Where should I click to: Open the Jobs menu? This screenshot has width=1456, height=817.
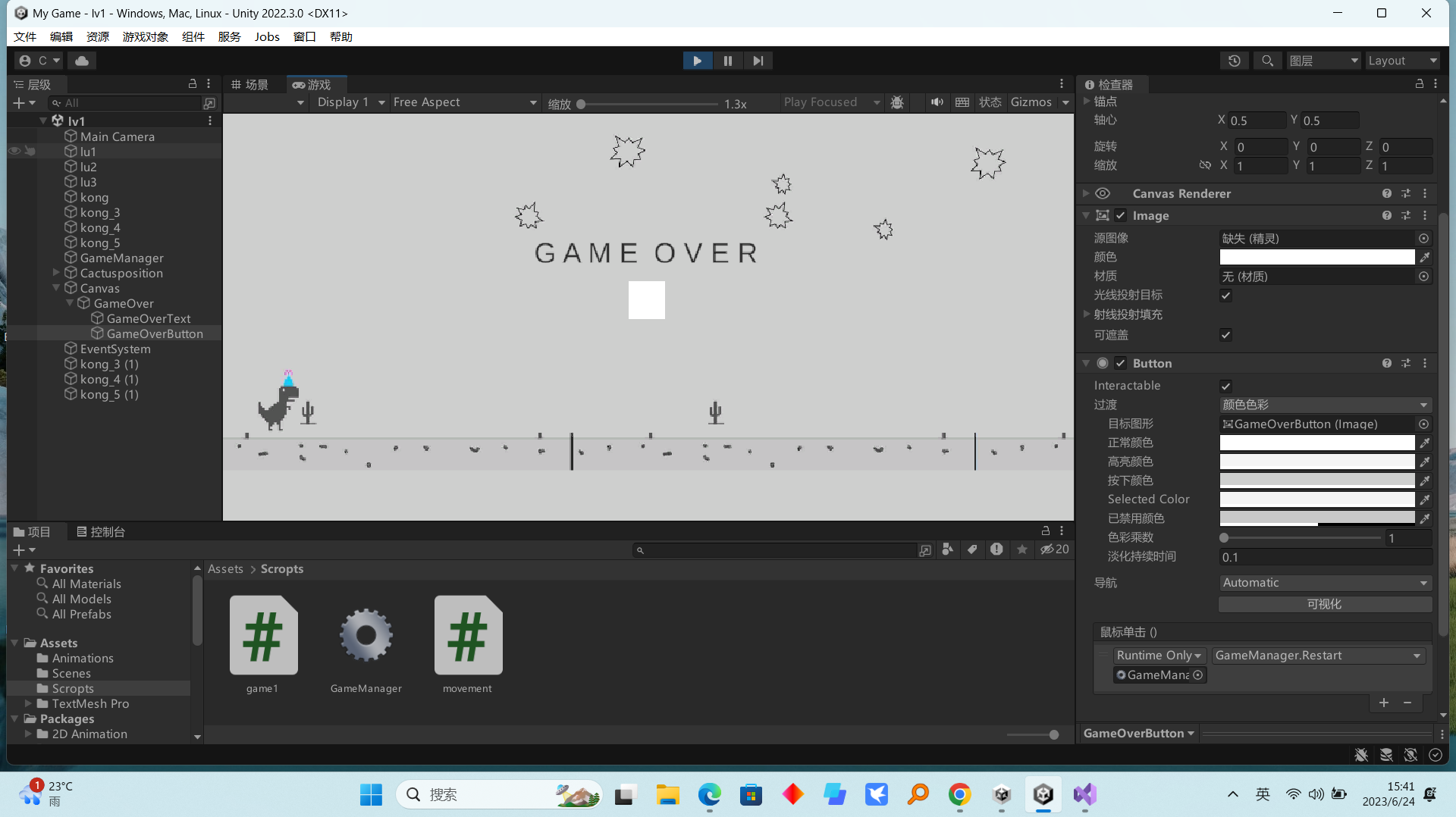coord(267,36)
